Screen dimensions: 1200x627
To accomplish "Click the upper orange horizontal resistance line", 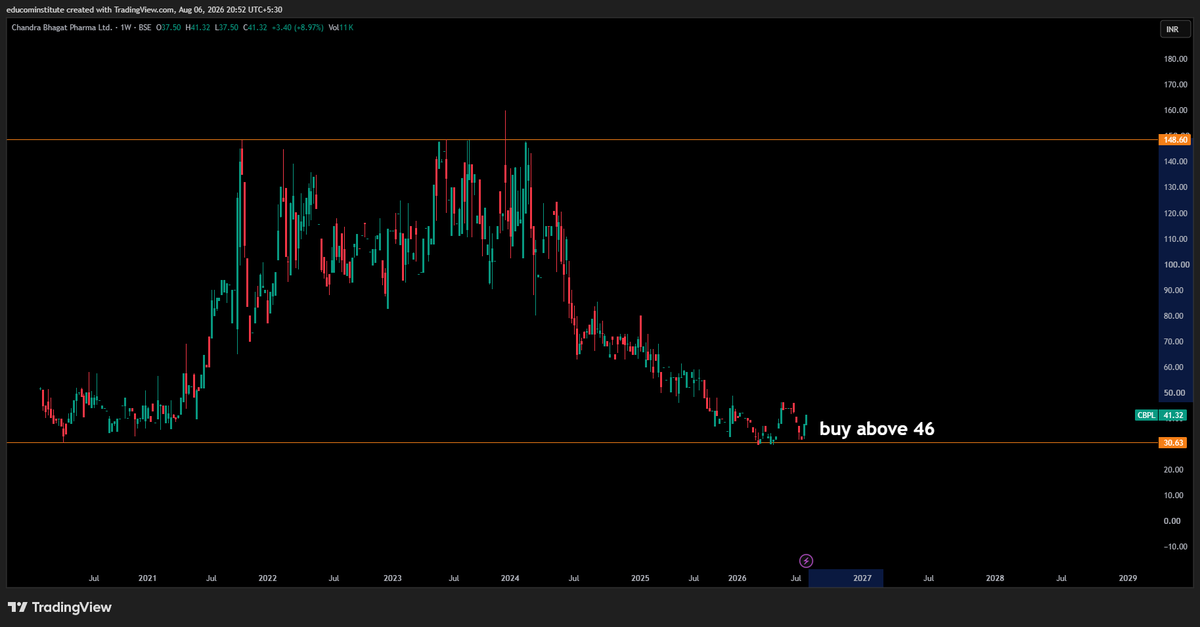I will click(x=580, y=139).
